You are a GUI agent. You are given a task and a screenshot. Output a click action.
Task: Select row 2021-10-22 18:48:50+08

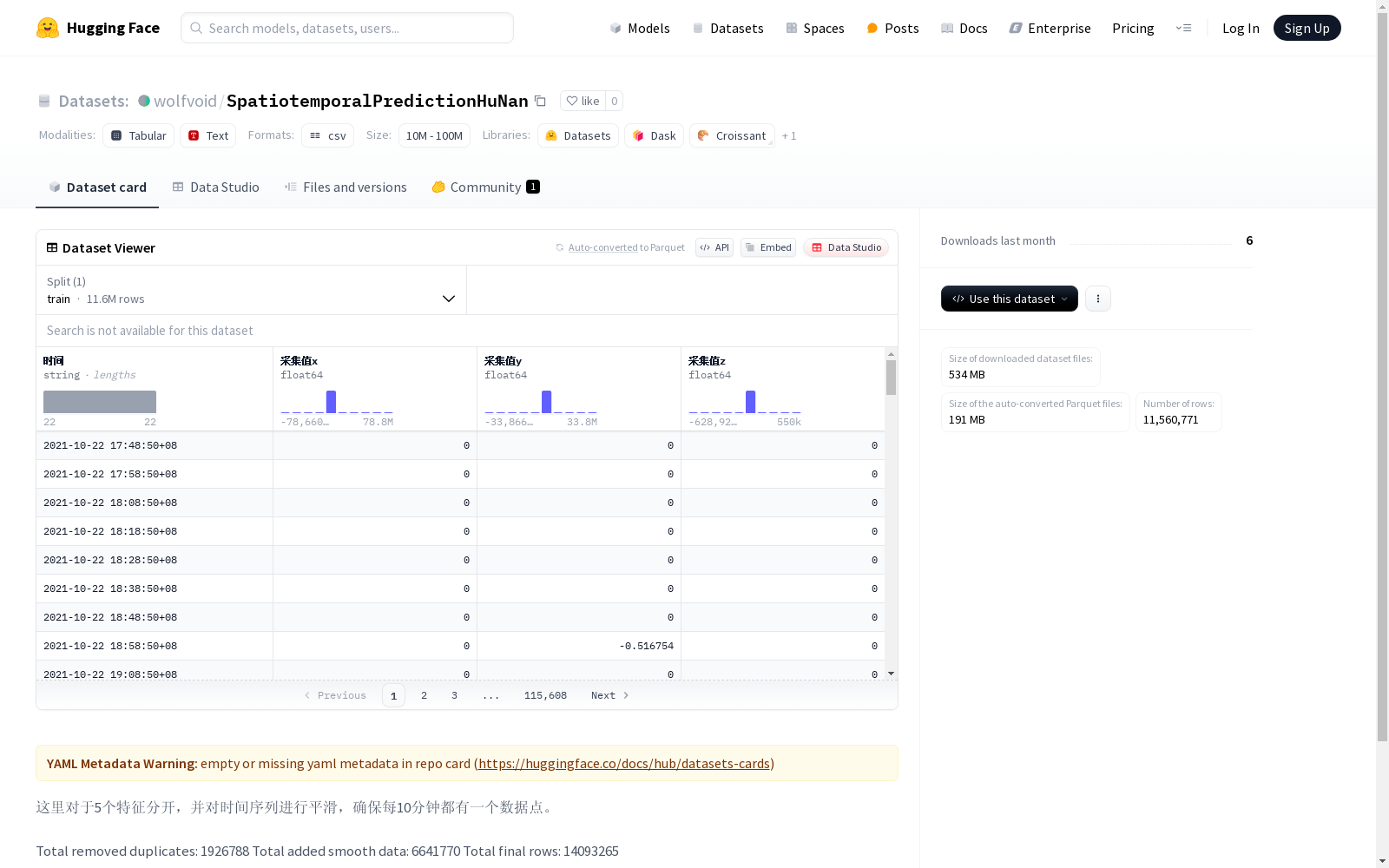(460, 617)
